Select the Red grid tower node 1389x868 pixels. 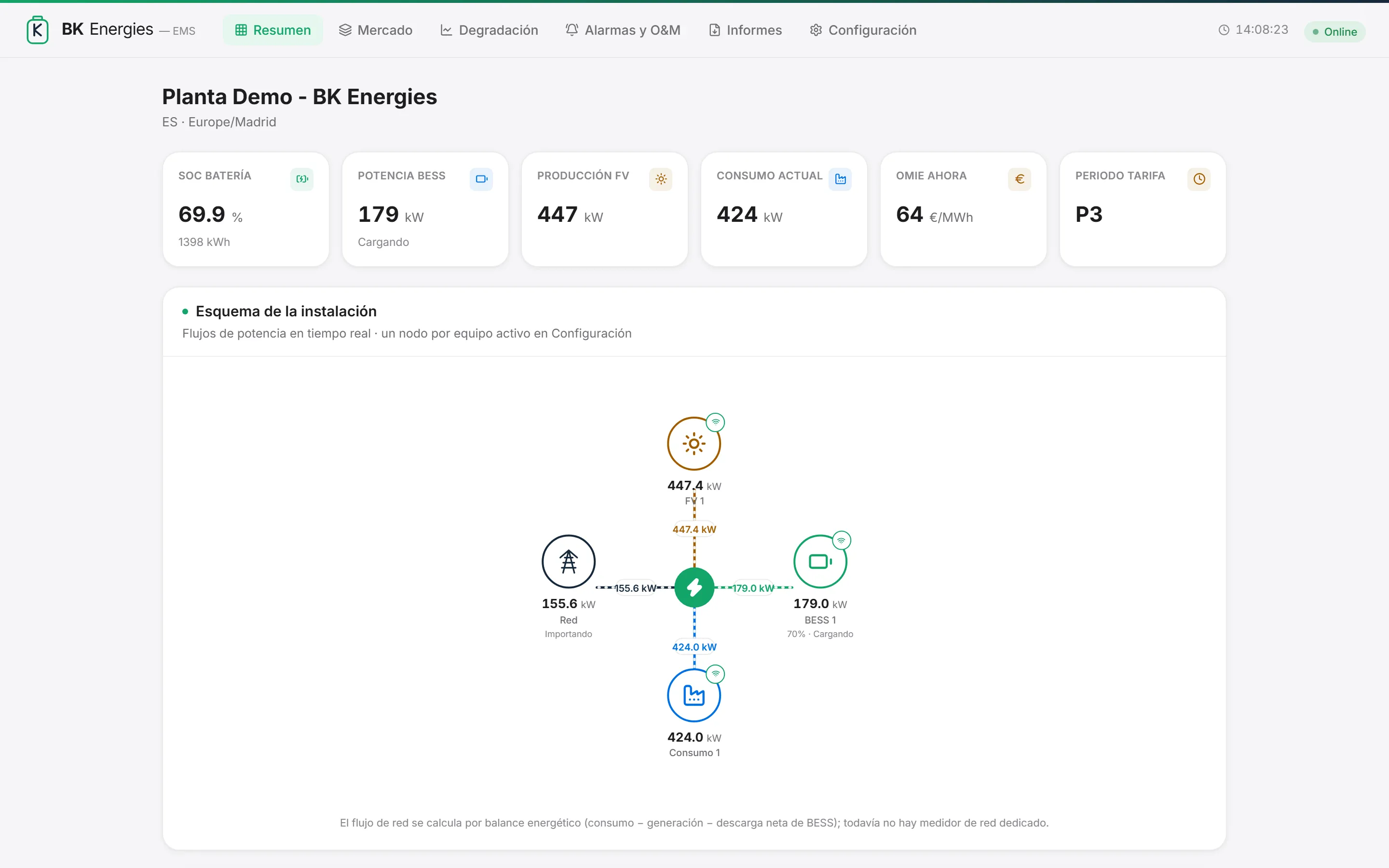click(568, 561)
